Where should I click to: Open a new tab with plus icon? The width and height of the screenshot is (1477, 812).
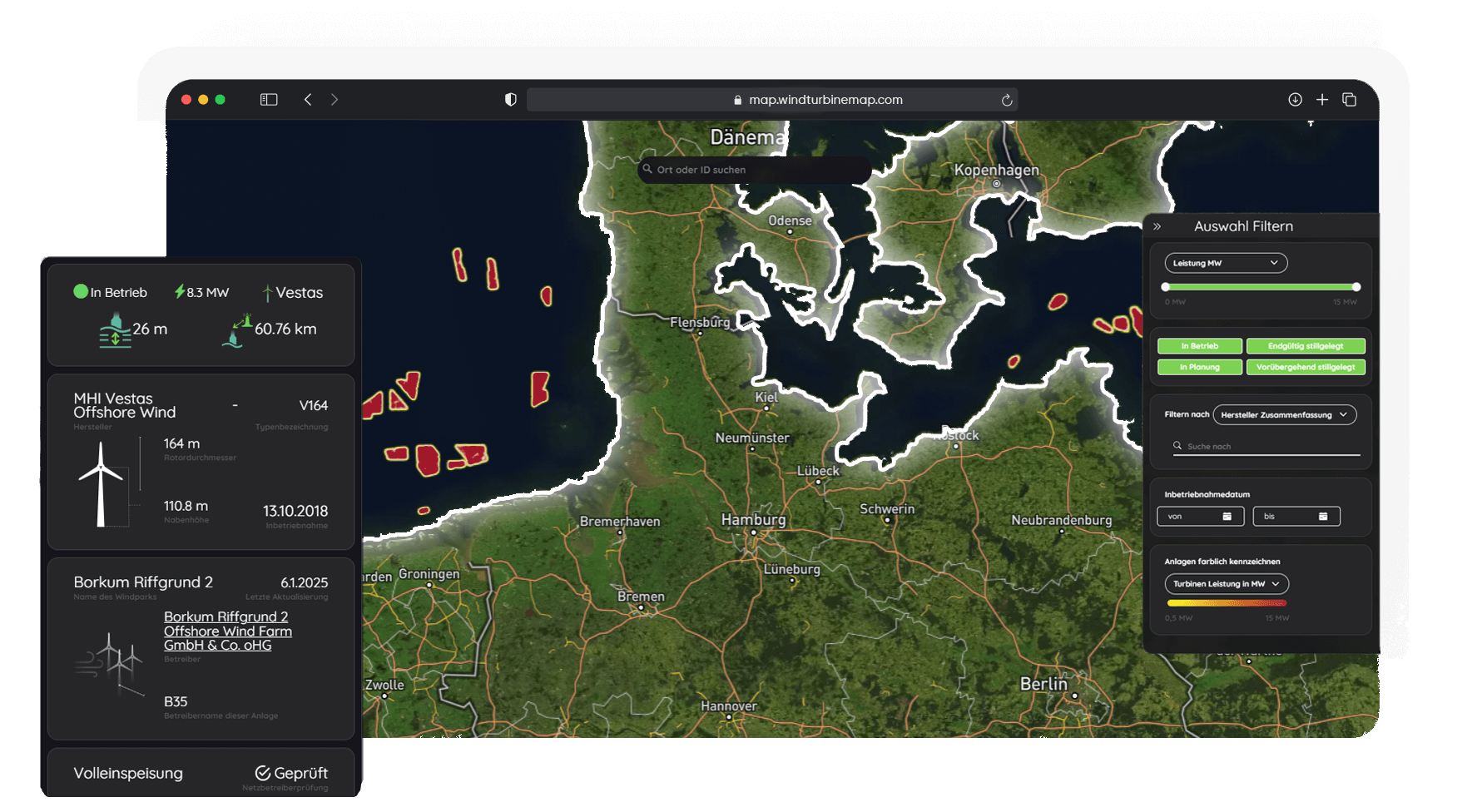point(1322,100)
